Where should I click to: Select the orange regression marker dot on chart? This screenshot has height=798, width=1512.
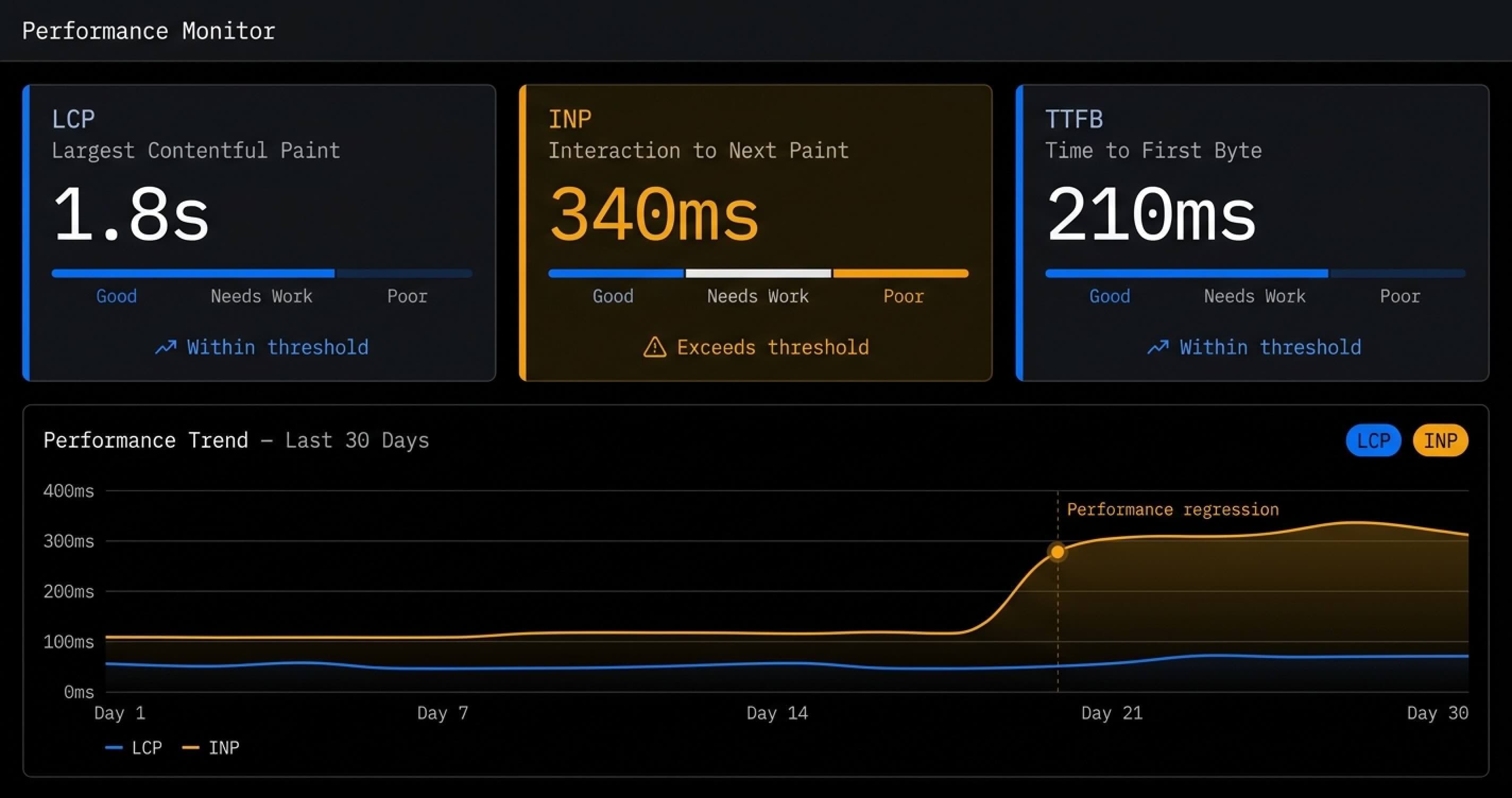(1057, 552)
